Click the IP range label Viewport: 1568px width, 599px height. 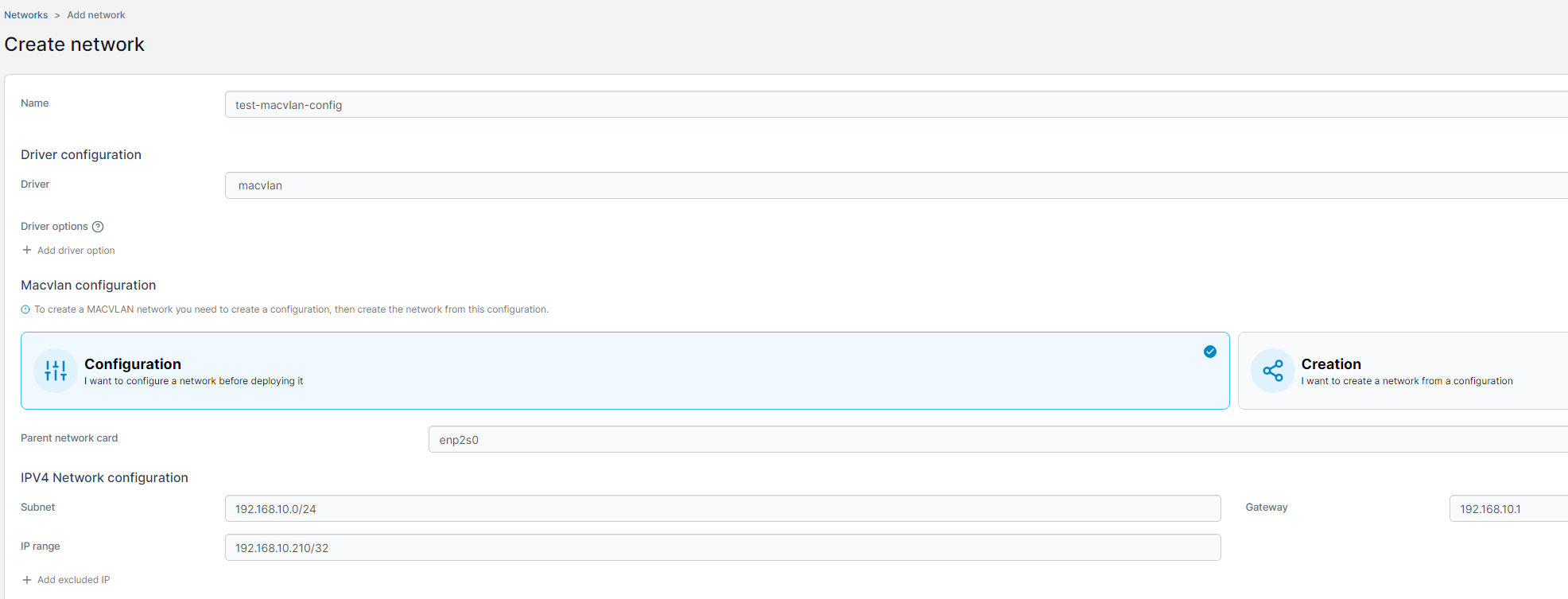pos(41,546)
